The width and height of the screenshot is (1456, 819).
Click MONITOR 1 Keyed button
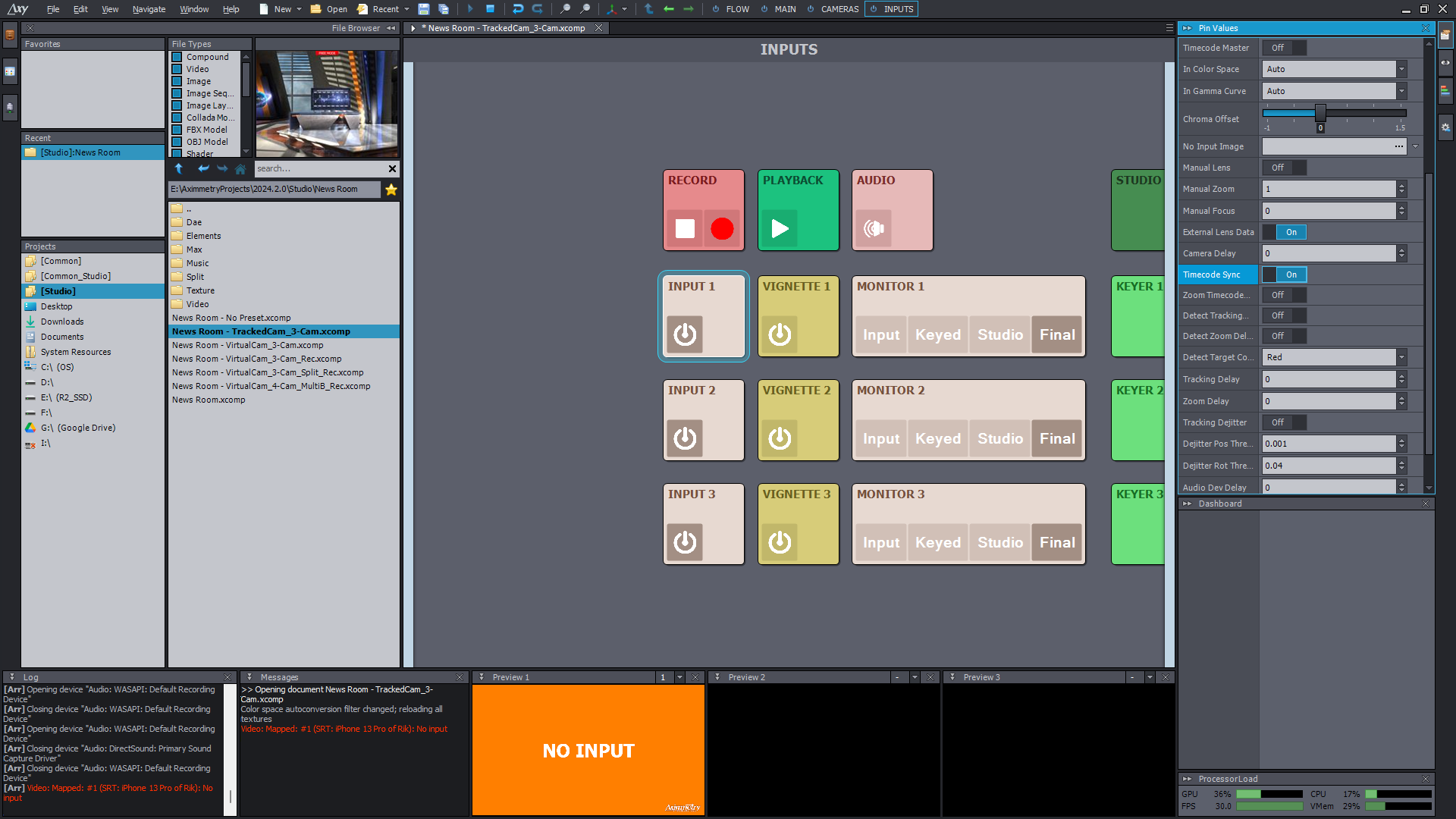click(937, 334)
